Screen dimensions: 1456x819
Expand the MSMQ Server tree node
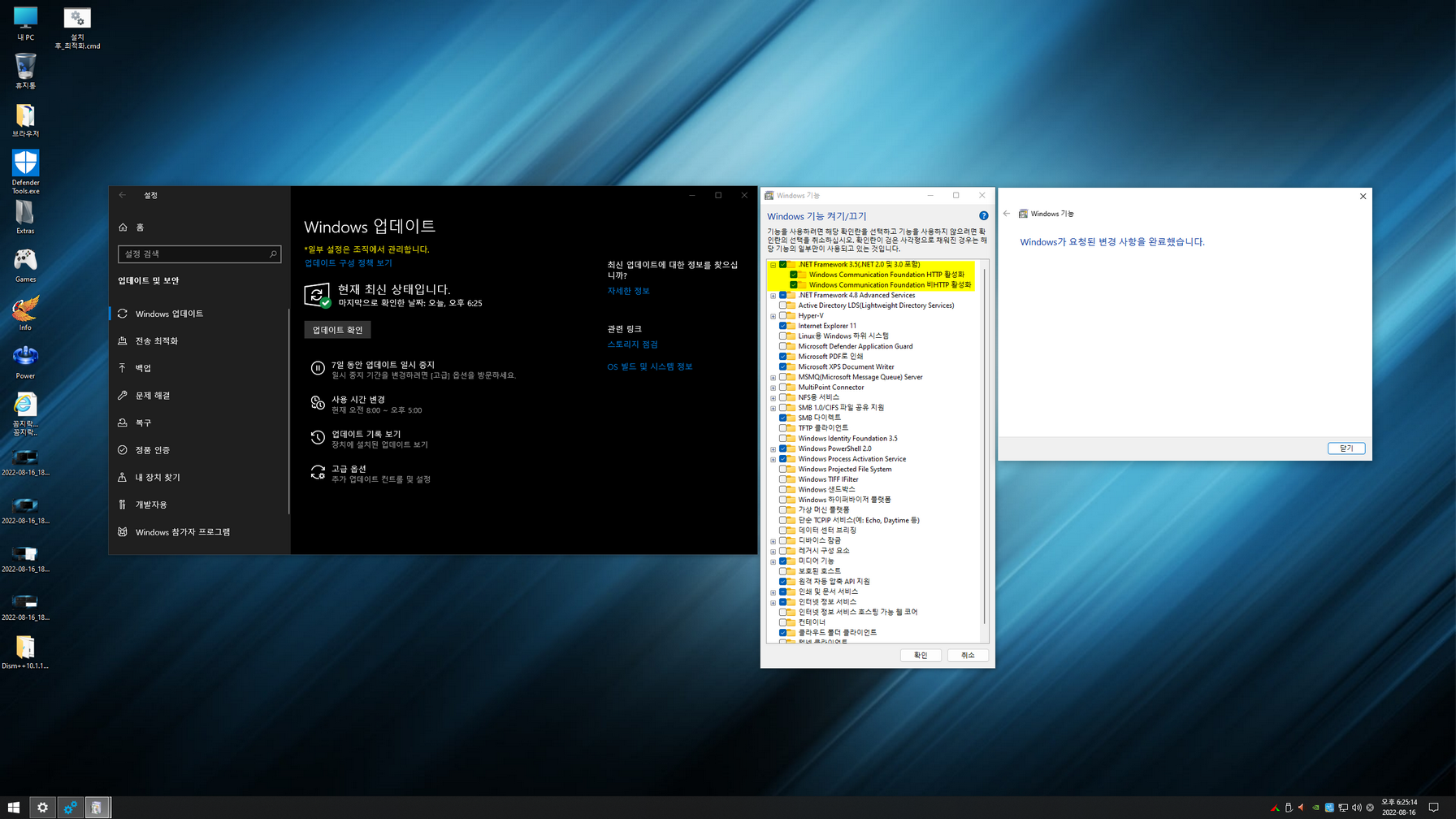pyautogui.click(x=773, y=378)
